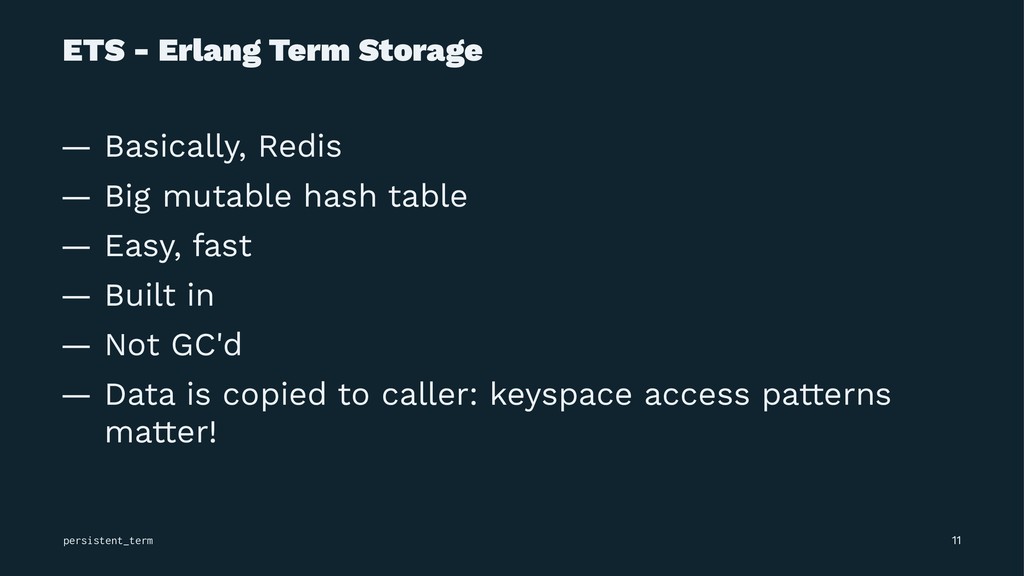Viewport: 1024px width, 576px height.
Task: Click the Big mutable hash table bullet
Action: [286, 197]
